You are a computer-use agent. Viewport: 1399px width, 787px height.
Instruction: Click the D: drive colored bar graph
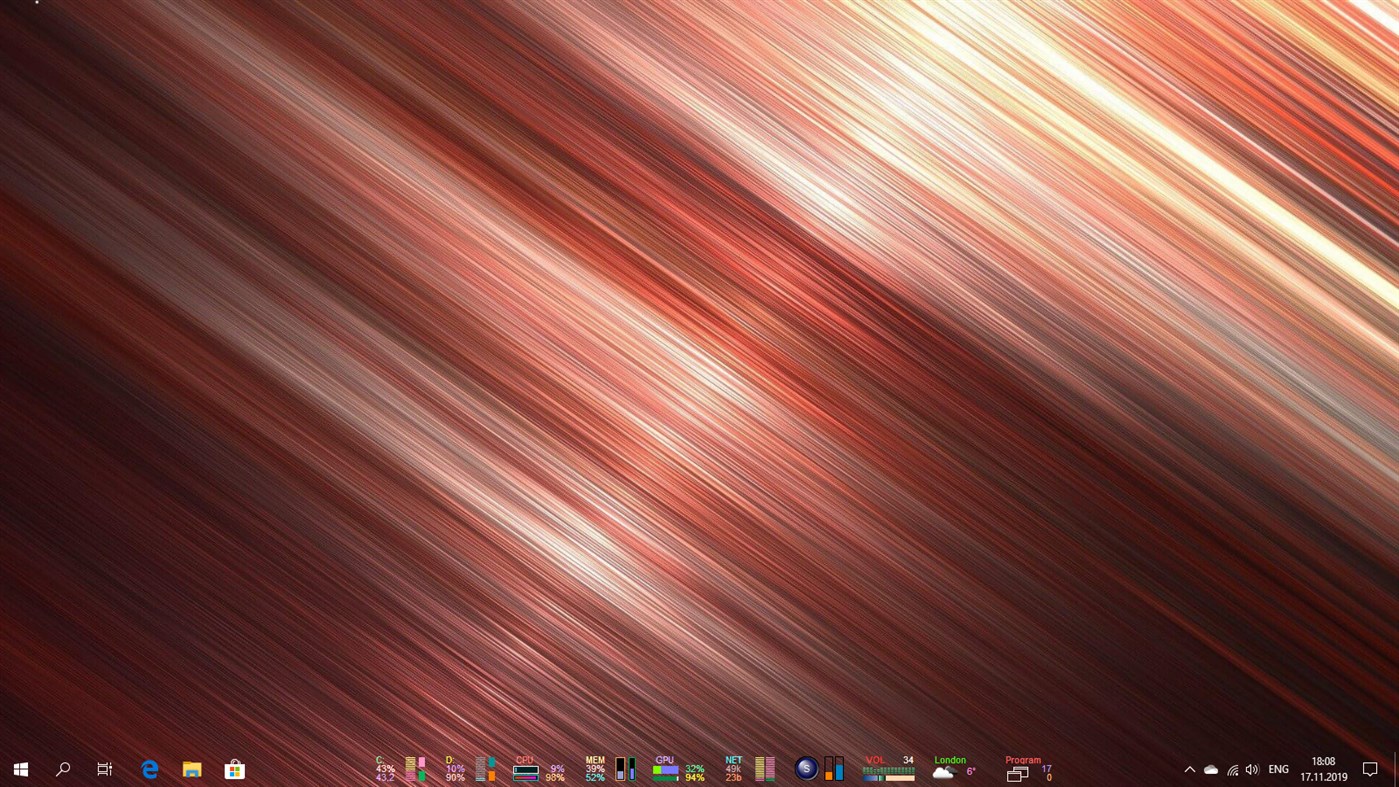coord(485,769)
